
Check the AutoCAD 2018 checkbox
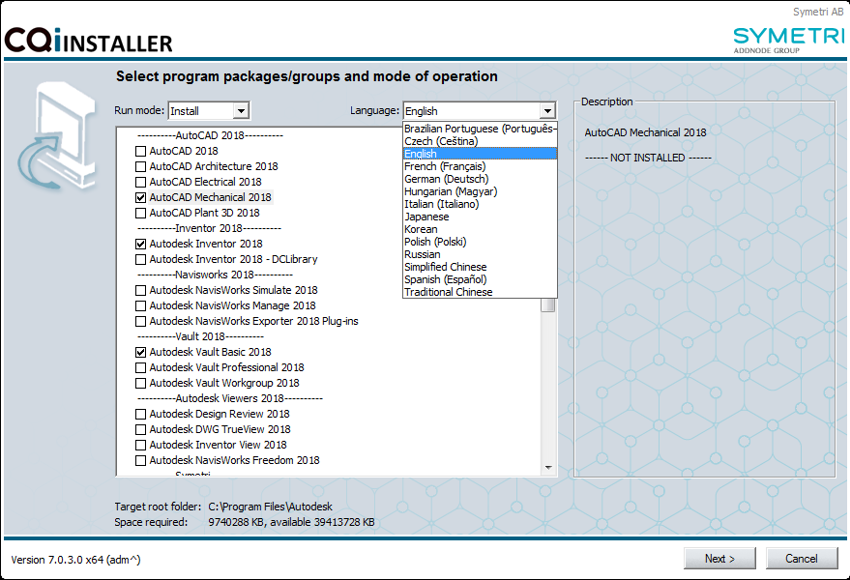140,151
